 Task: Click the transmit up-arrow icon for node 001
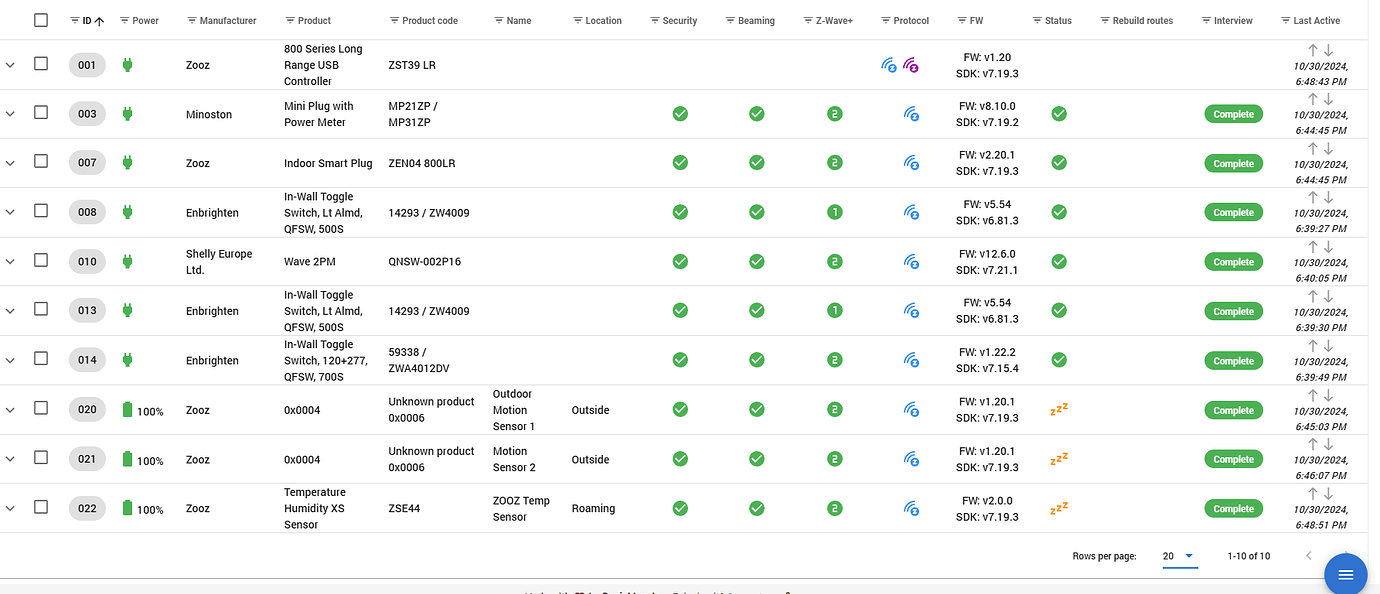1312,48
